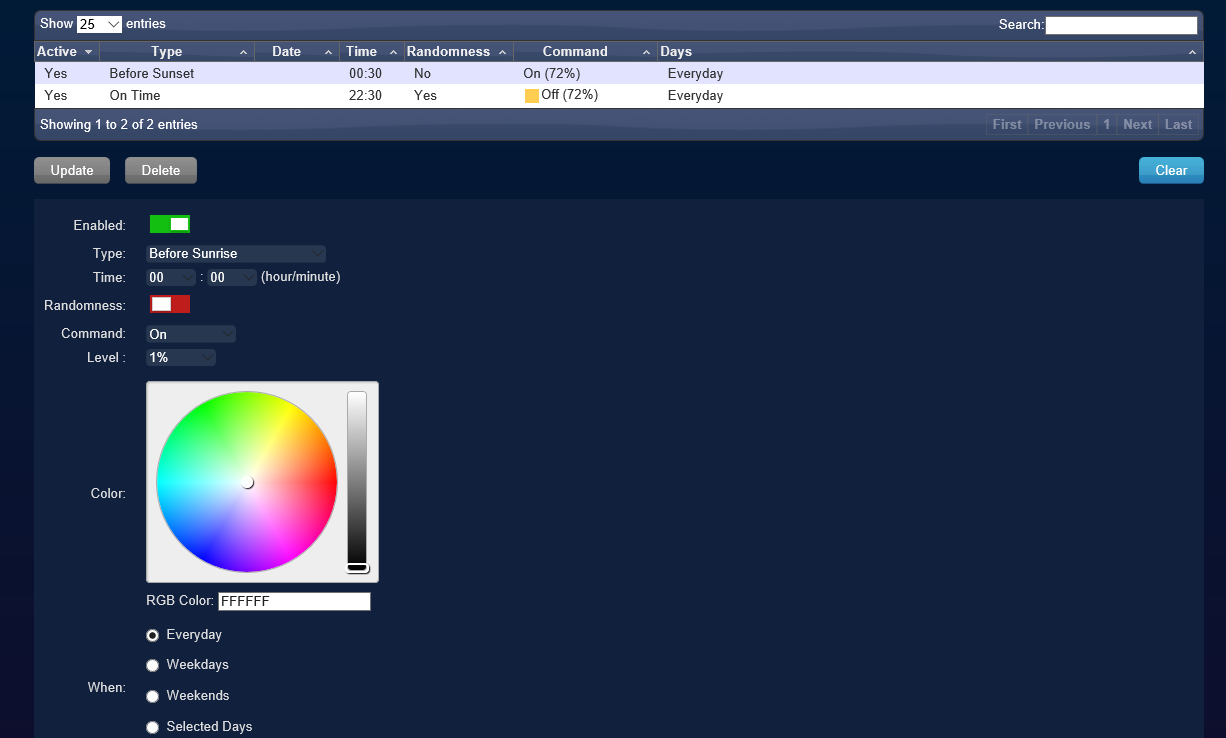Image resolution: width=1226 pixels, height=738 pixels.
Task: Go to Previous page of entries
Action: [x=1062, y=125]
